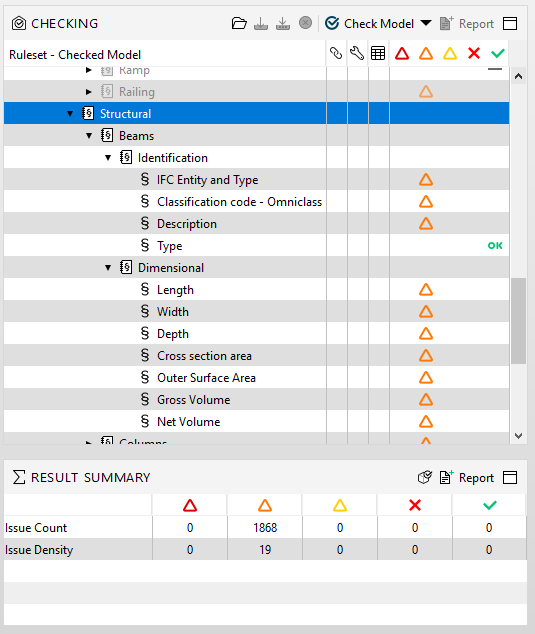Viewport: 535px width, 634px height.
Task: Click the ruleset list scroll down arrow
Action: [x=518, y=436]
